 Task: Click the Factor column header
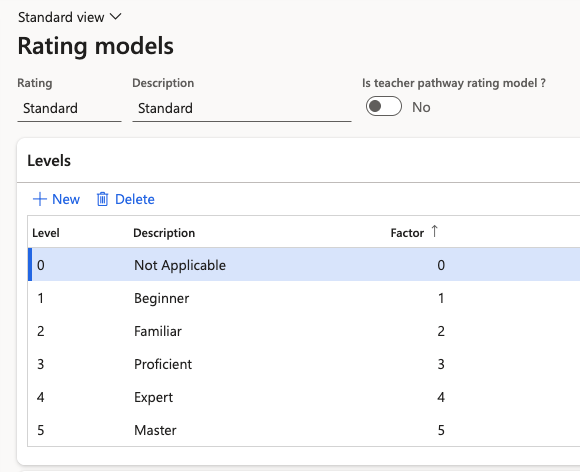(407, 233)
